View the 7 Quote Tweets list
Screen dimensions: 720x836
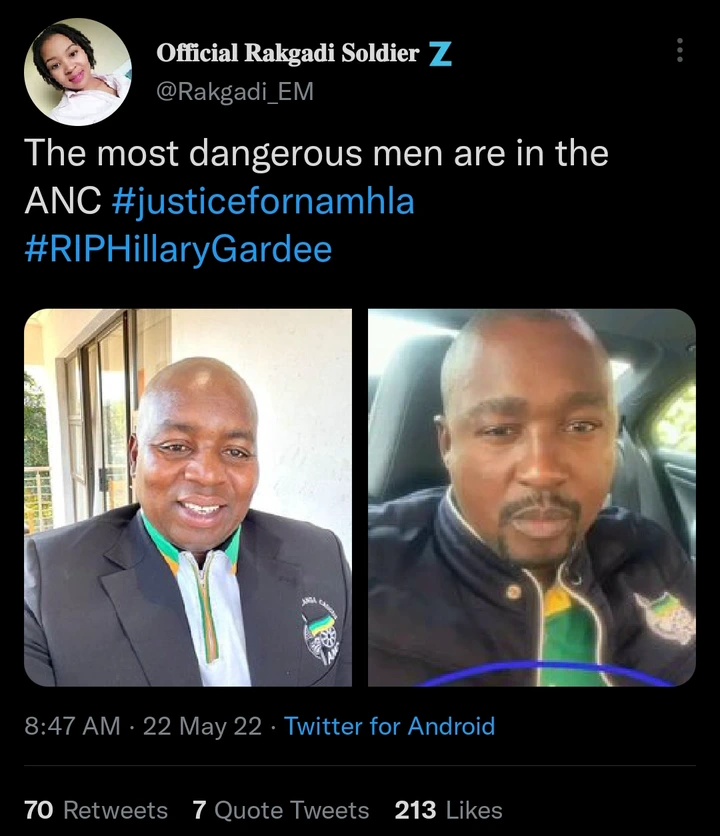(x=281, y=810)
